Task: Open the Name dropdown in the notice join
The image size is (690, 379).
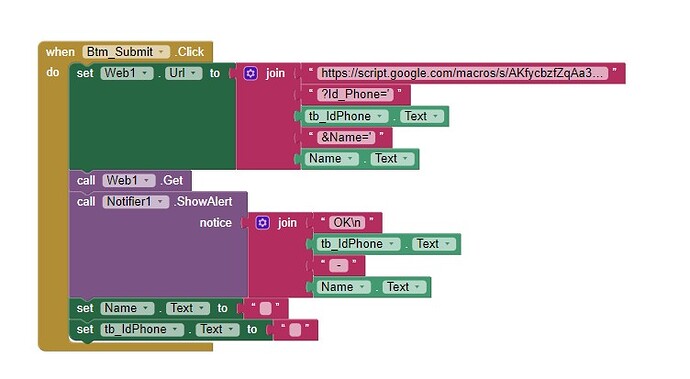Action: tap(343, 287)
